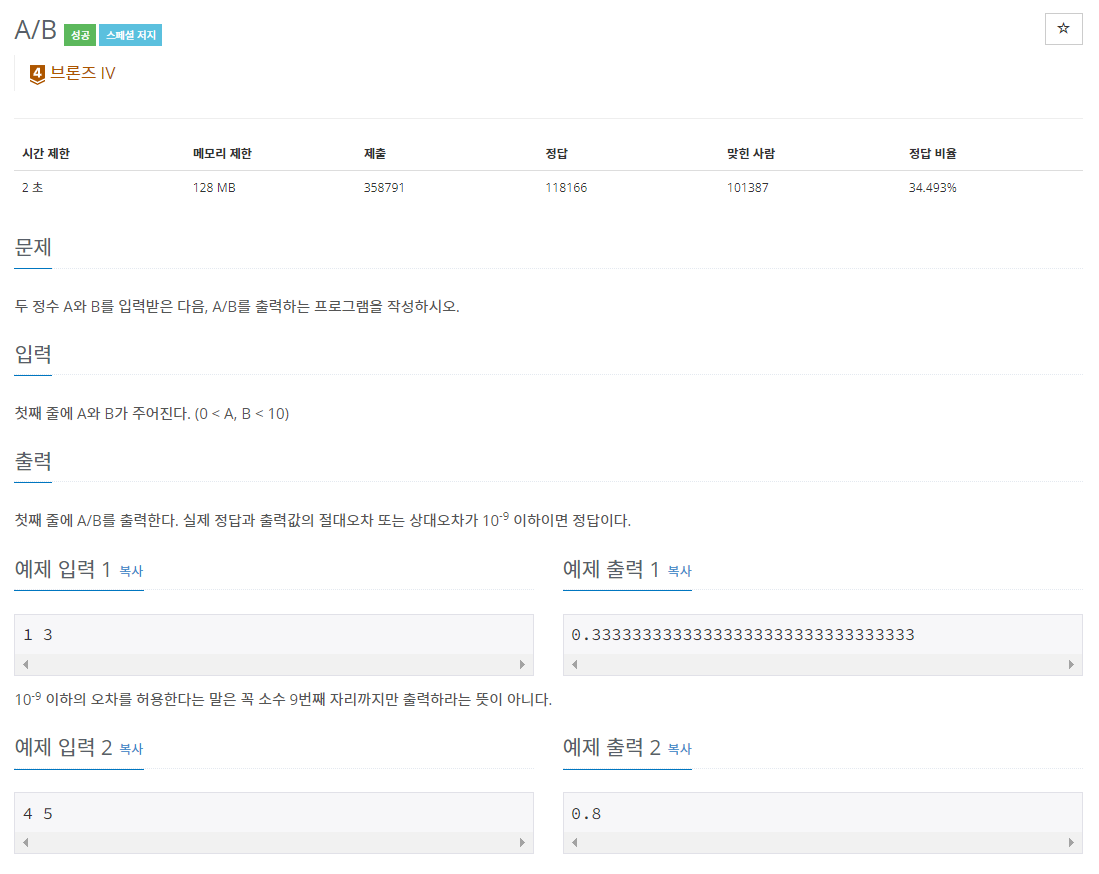The image size is (1099, 874).
Task: Click the 예제 출력 2 heading
Action: point(612,747)
